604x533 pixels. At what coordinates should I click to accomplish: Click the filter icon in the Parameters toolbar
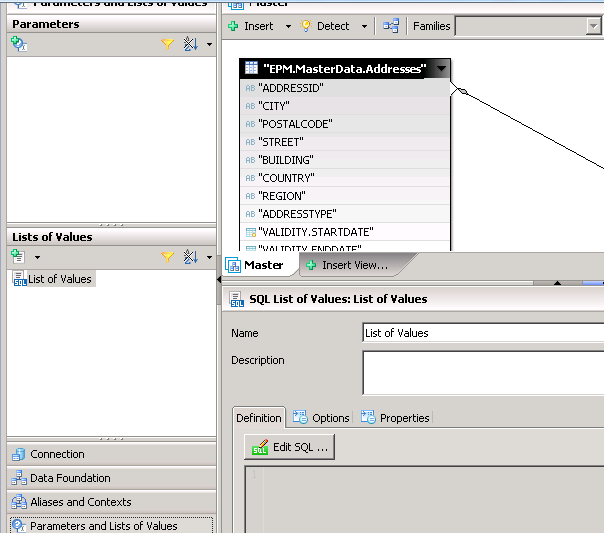(x=167, y=44)
